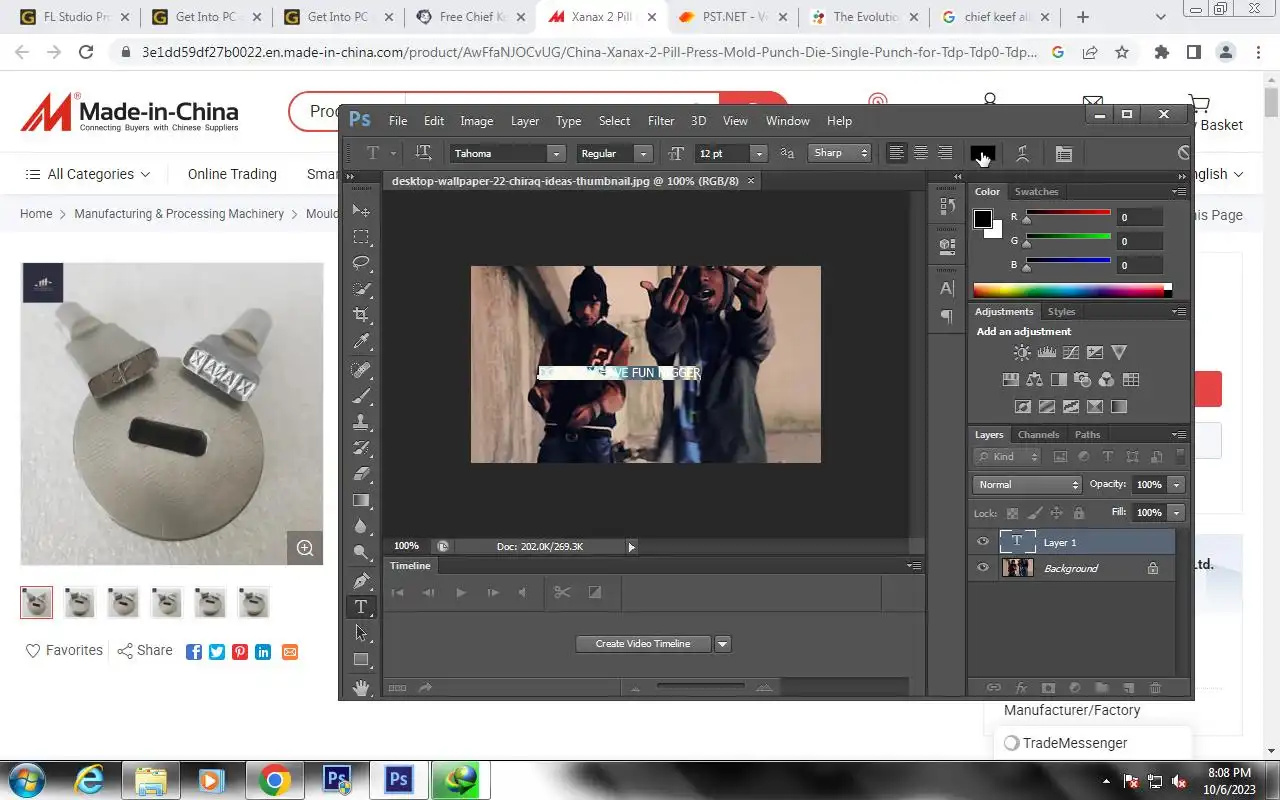Image resolution: width=1280 pixels, height=800 pixels.
Task: Toggle text orientation icon in options bar
Action: click(x=423, y=153)
